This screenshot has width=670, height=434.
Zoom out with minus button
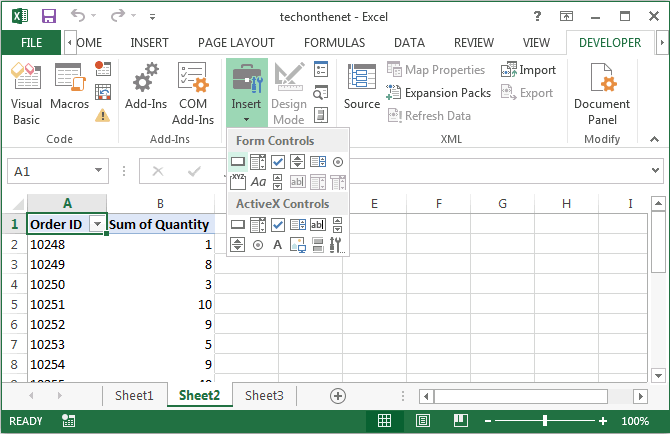point(488,421)
